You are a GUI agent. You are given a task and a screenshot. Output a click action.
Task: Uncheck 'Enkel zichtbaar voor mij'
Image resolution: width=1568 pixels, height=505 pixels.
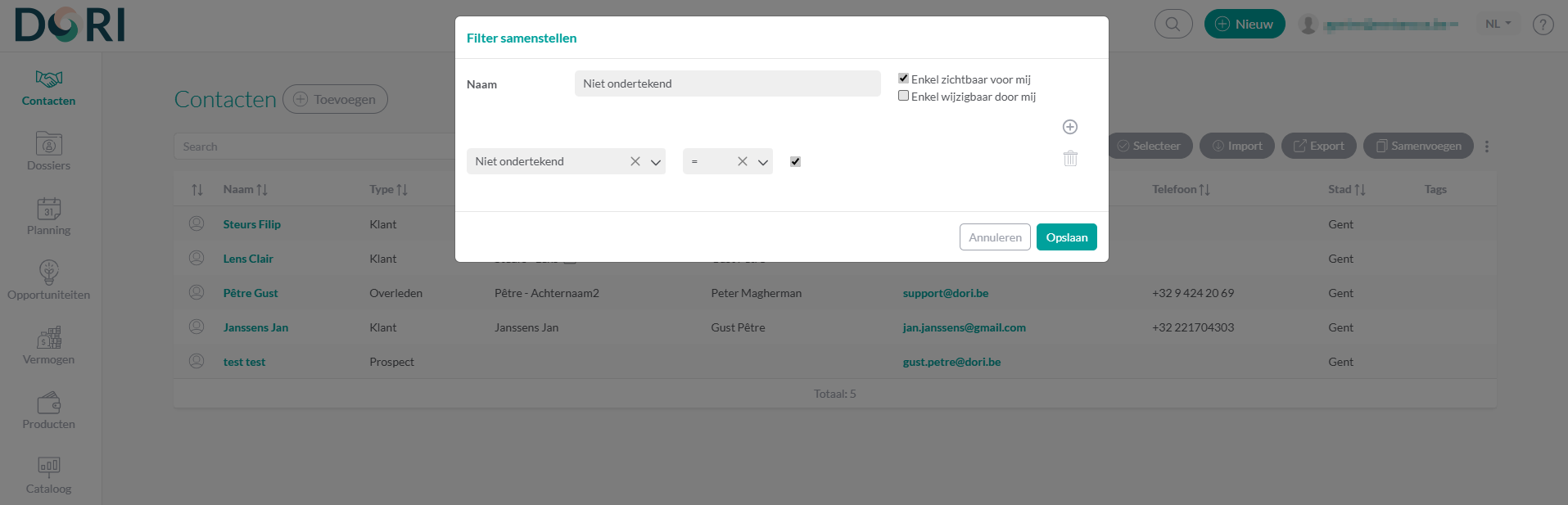[903, 79]
